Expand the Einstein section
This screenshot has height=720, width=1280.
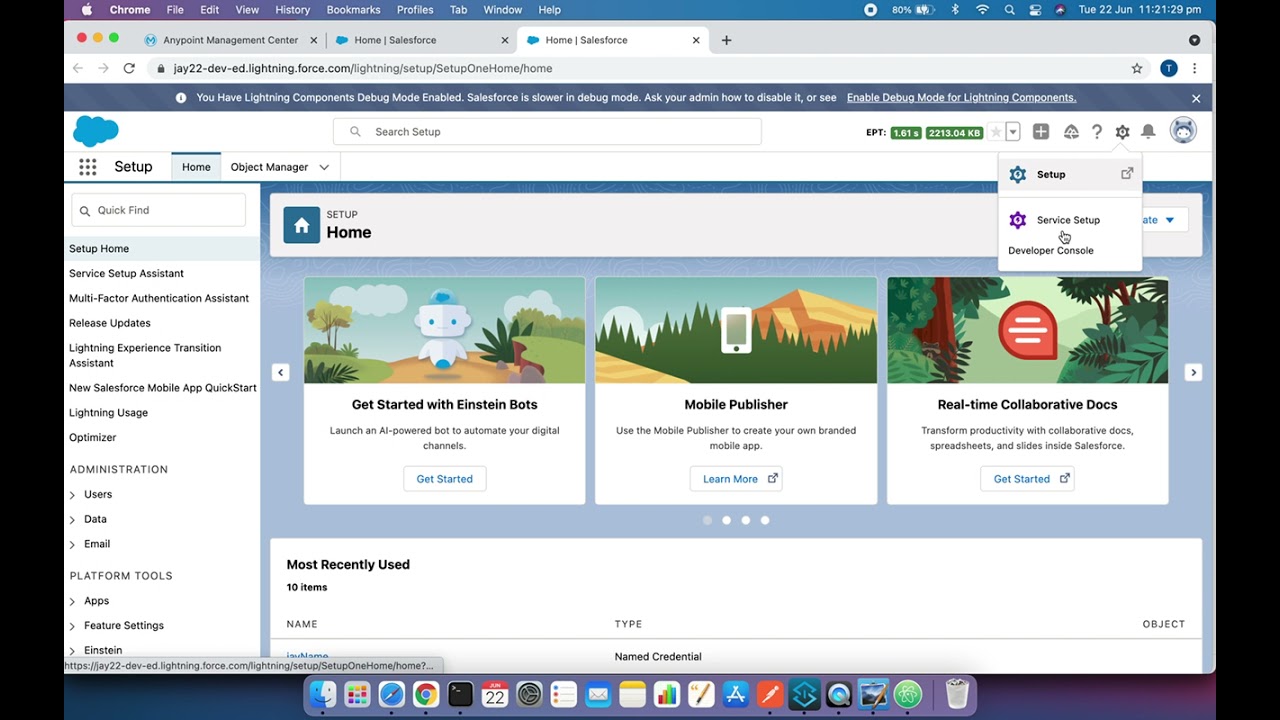[72, 651]
